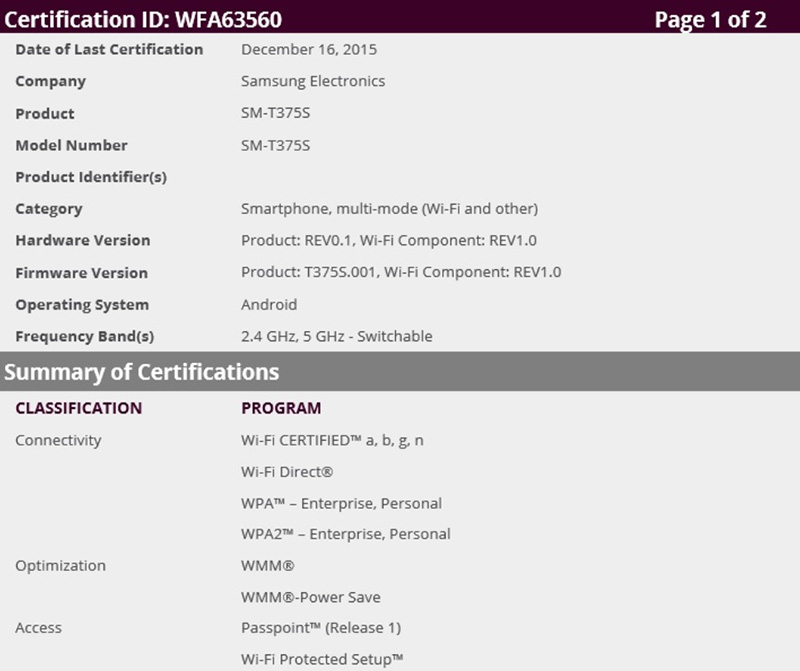Viewport: 800px width, 671px height.
Task: Select the Optimization classification
Action: (x=61, y=566)
